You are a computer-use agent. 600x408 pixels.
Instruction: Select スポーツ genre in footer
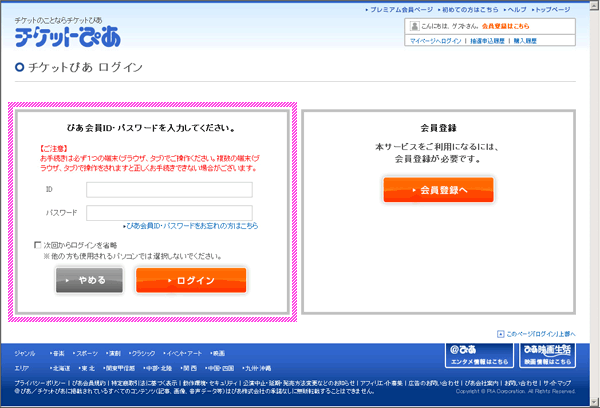click(85, 353)
